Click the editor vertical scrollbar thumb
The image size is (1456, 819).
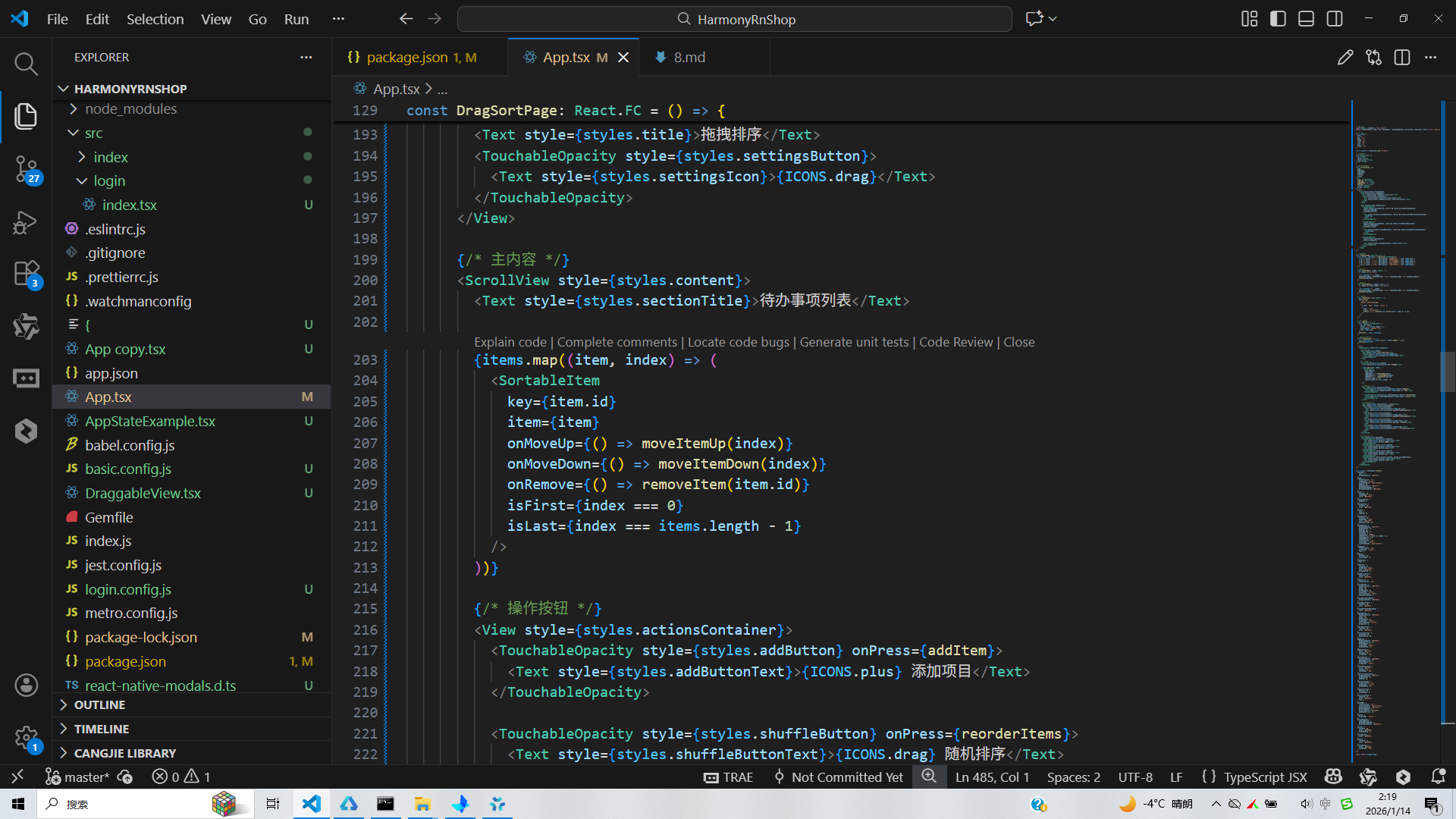coord(1448,372)
